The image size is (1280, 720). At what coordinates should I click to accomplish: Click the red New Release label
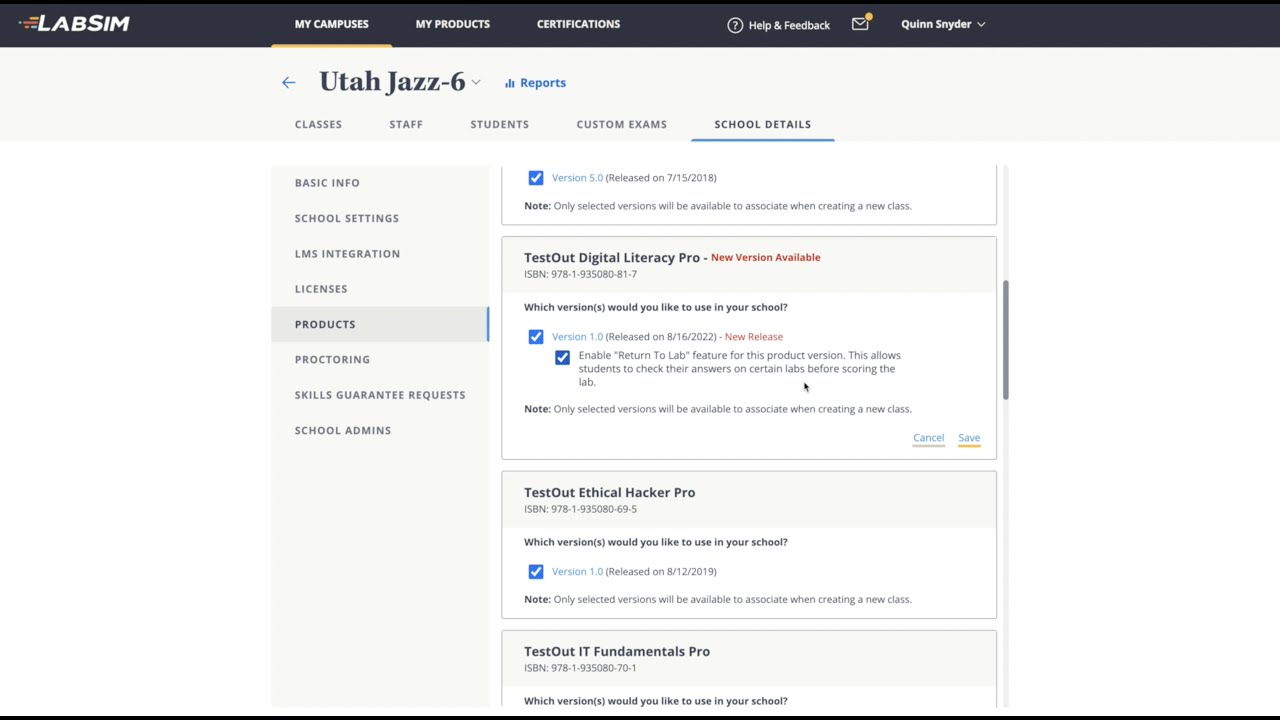click(754, 337)
